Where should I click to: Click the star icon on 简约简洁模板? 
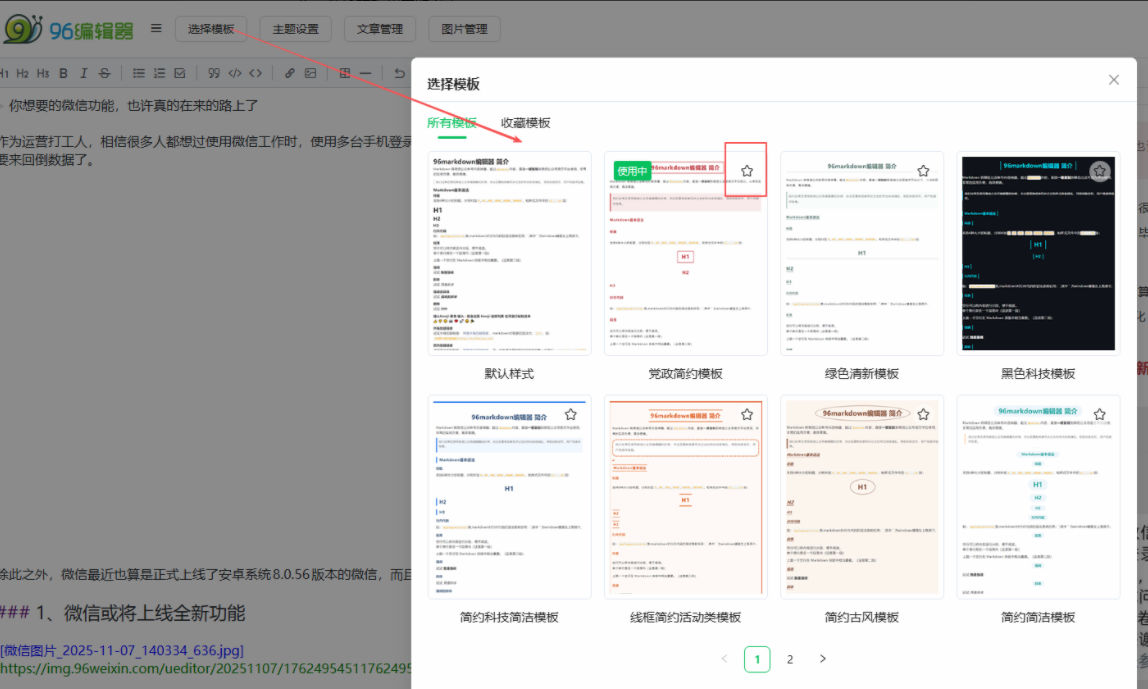1099,414
